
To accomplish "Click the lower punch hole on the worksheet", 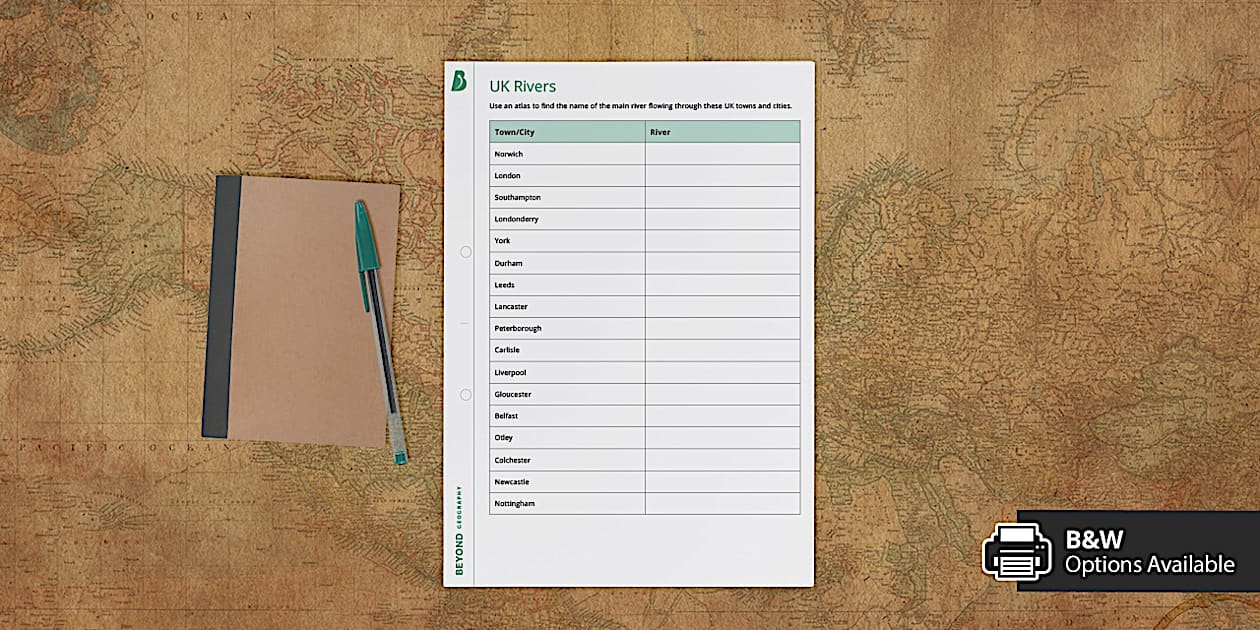I will [x=466, y=395].
